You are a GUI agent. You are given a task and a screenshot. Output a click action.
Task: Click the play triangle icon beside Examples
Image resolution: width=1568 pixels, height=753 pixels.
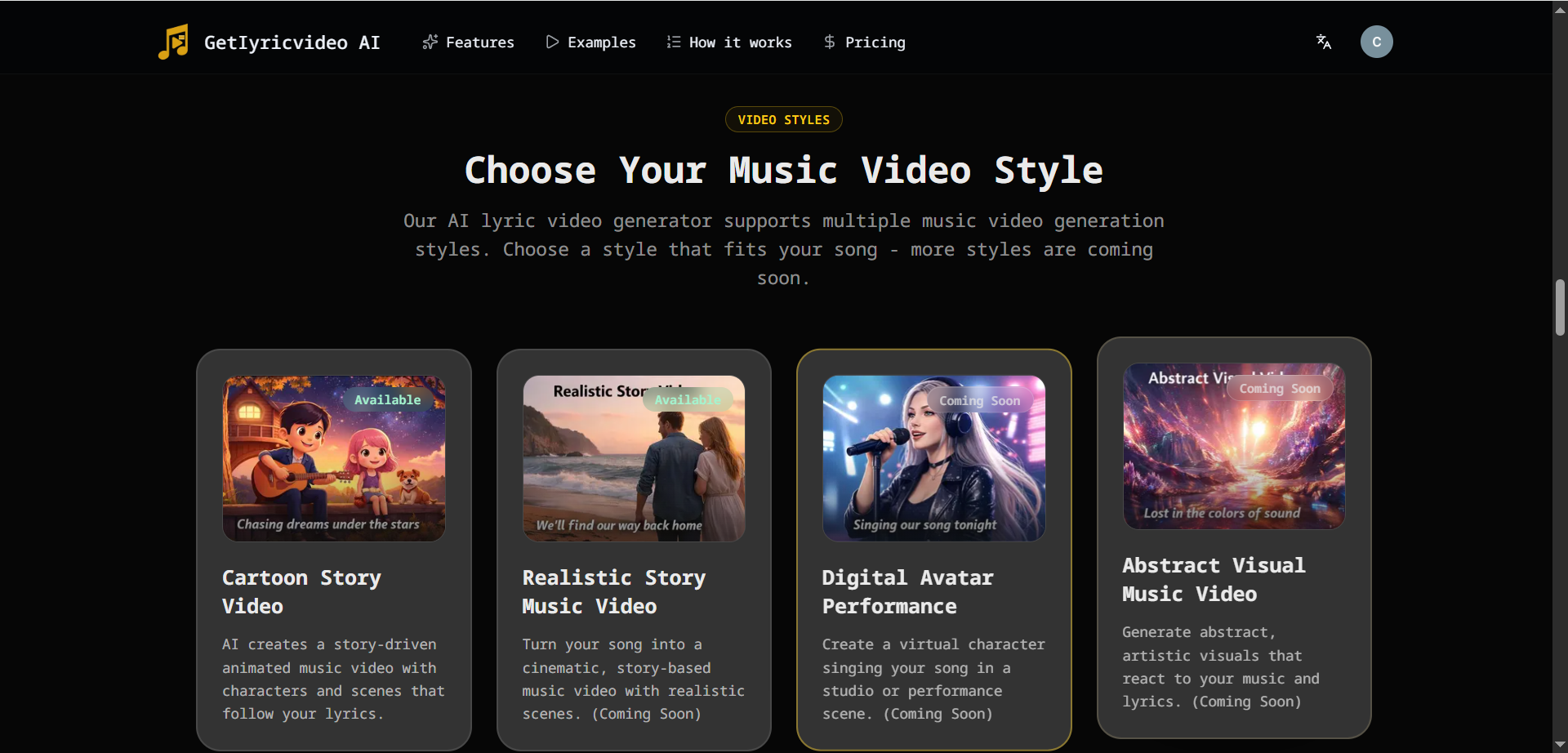click(552, 42)
